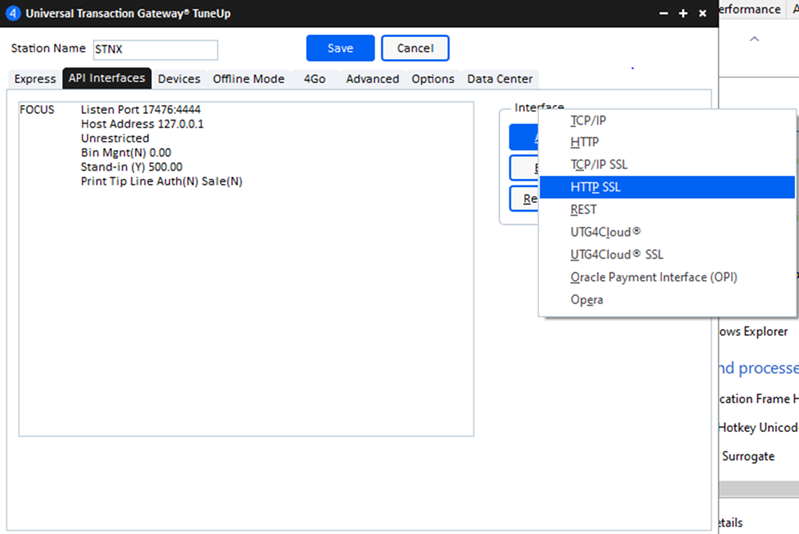799x534 pixels.
Task: Show the Data Center tab
Action: click(500, 79)
